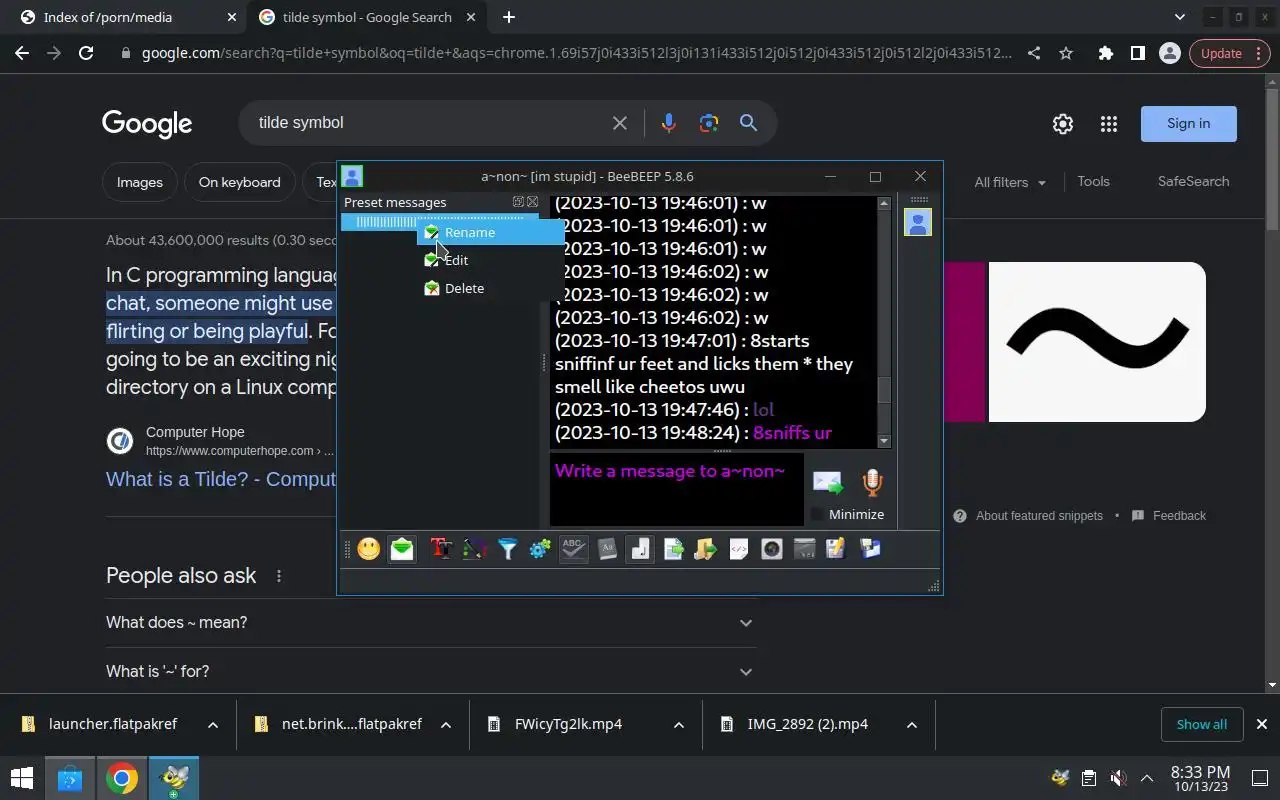Open Chrome extensions puzzle icon
1280x800 pixels.
(1105, 53)
